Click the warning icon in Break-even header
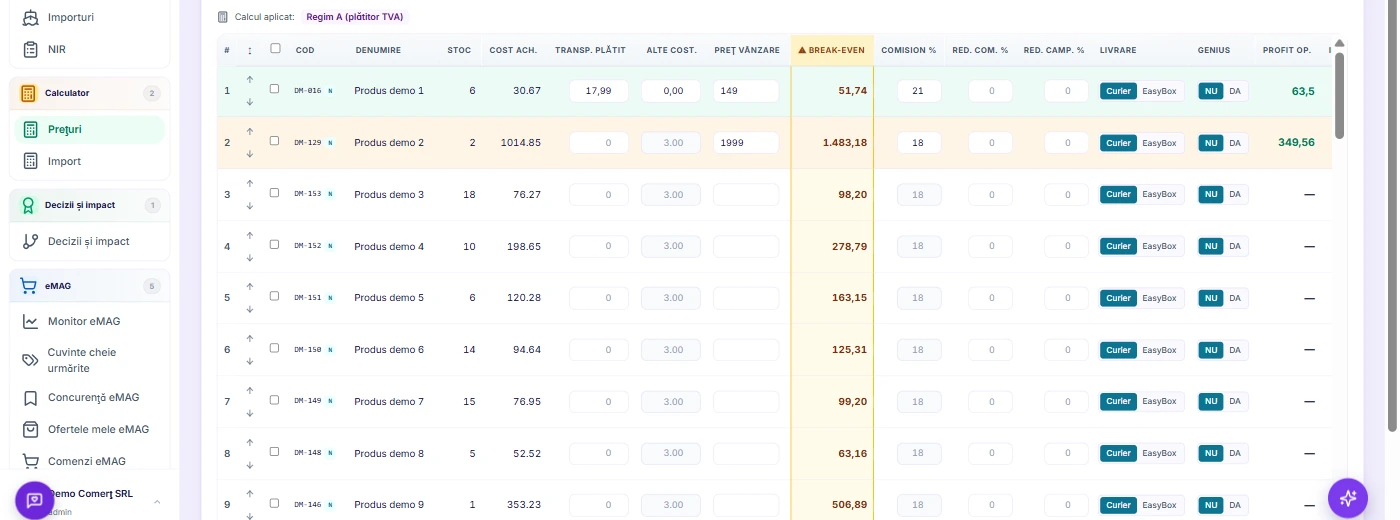 pyautogui.click(x=802, y=50)
